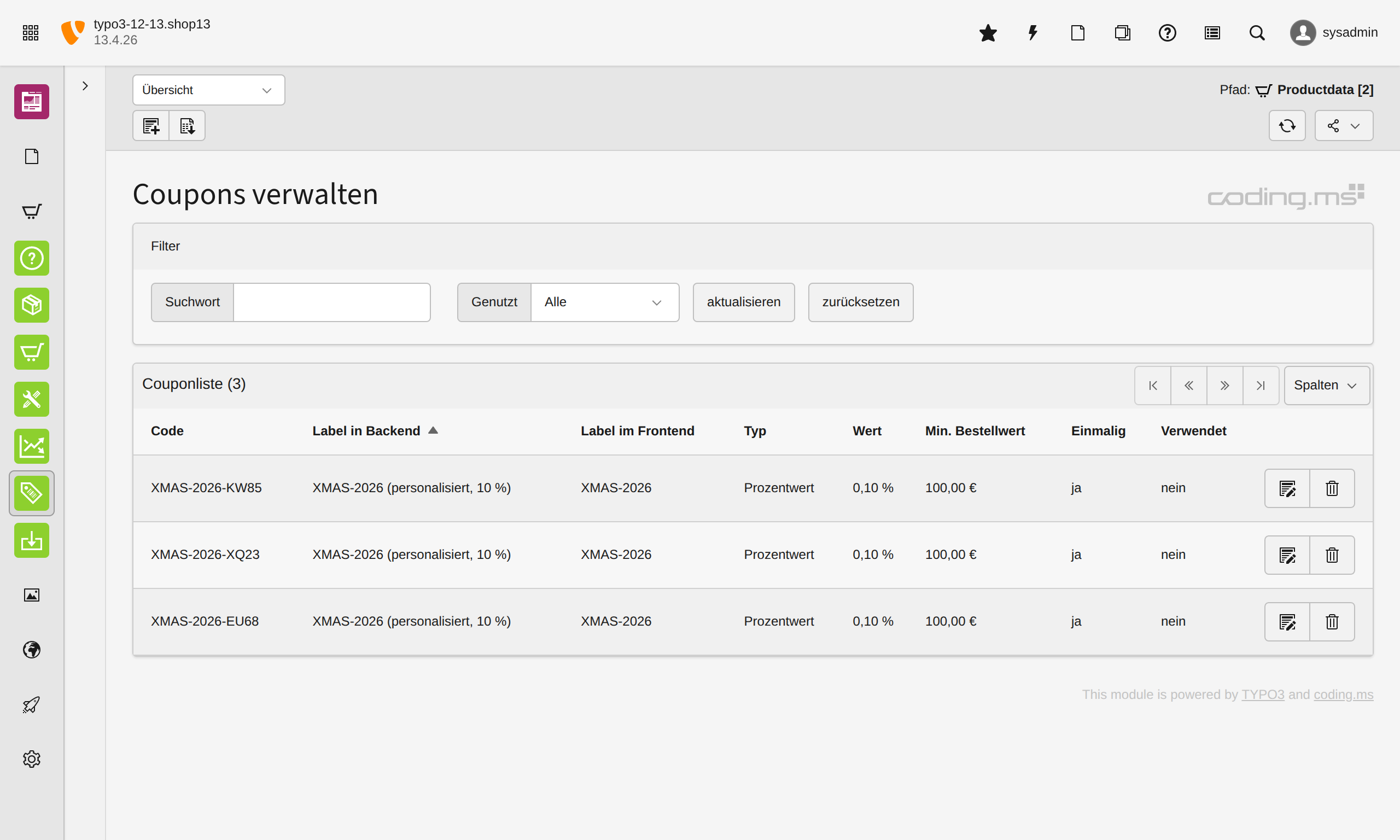Open the wrench tools module in sidebar
The height and width of the screenshot is (840, 1400).
click(x=31, y=399)
